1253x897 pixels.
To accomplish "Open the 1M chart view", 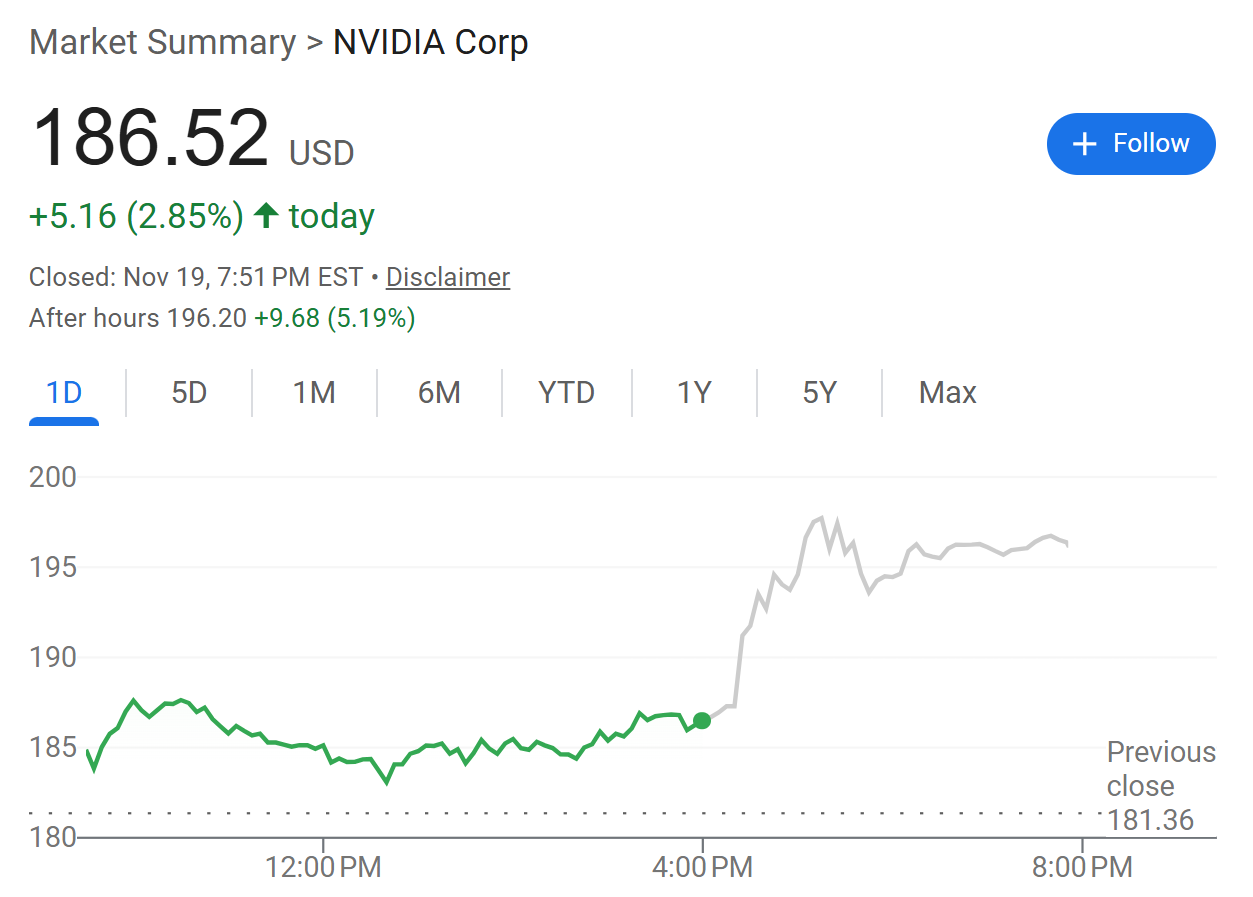I will coord(314,393).
